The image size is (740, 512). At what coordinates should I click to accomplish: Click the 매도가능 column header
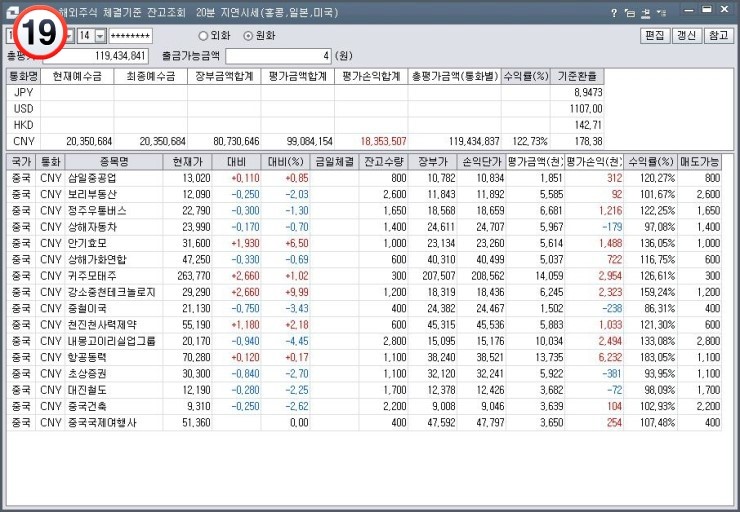[699, 162]
